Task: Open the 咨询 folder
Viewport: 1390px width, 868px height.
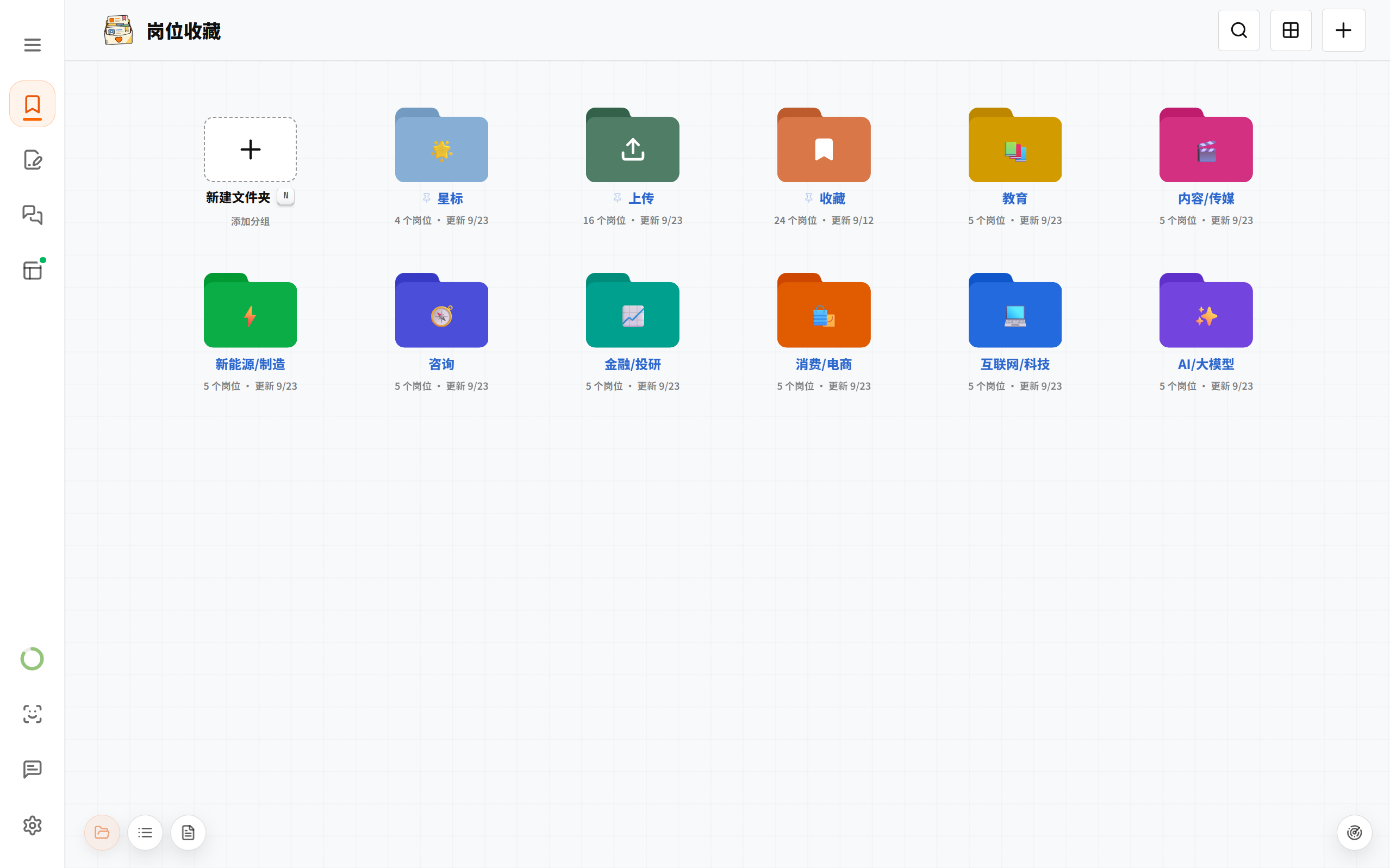Action: click(x=441, y=310)
